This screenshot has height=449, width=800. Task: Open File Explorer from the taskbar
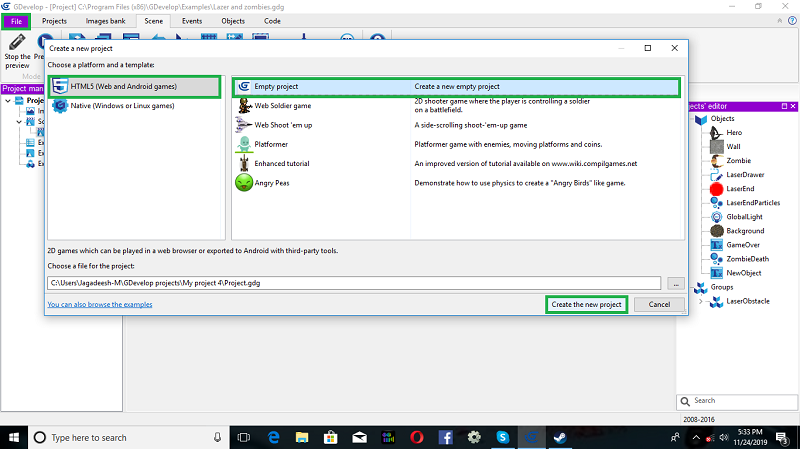tap(302, 438)
